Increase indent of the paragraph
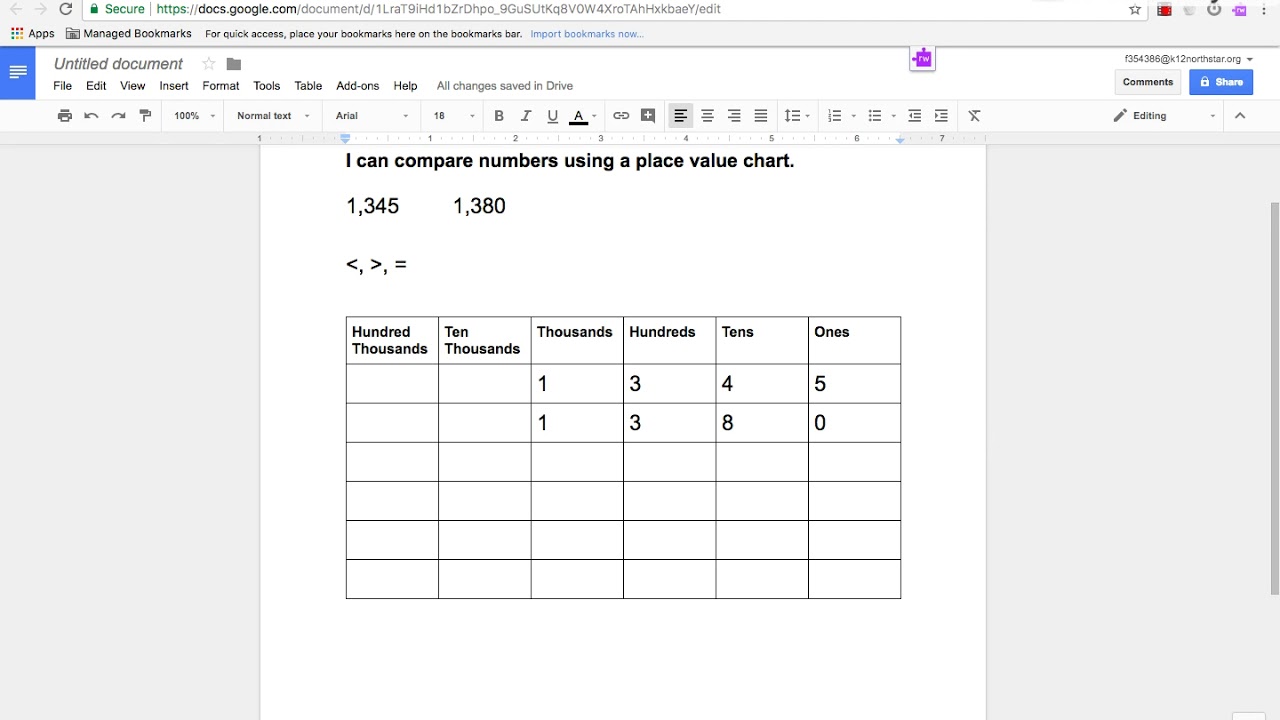1280x720 pixels. (x=940, y=116)
